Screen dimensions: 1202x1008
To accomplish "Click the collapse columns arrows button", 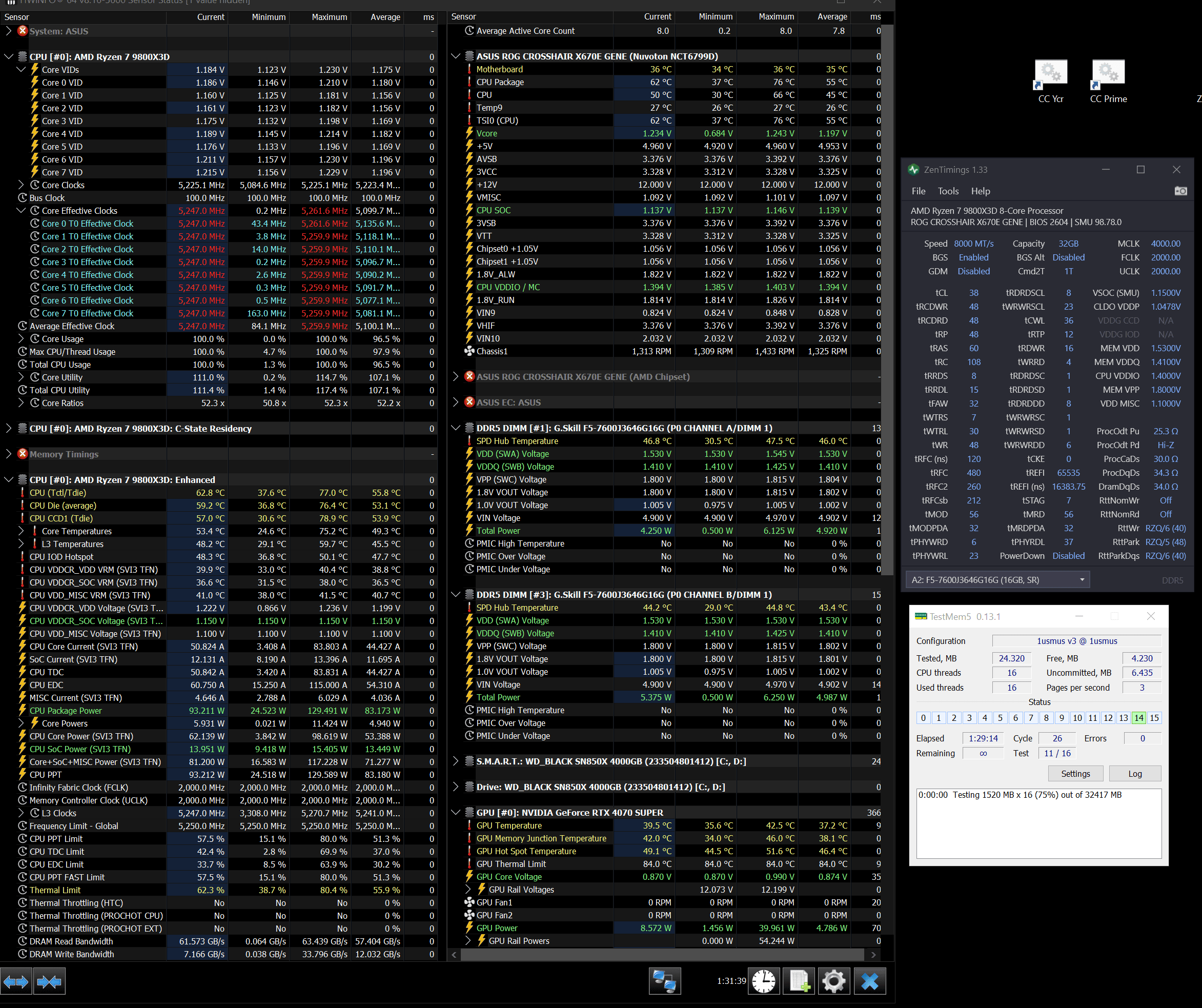I will point(49,982).
